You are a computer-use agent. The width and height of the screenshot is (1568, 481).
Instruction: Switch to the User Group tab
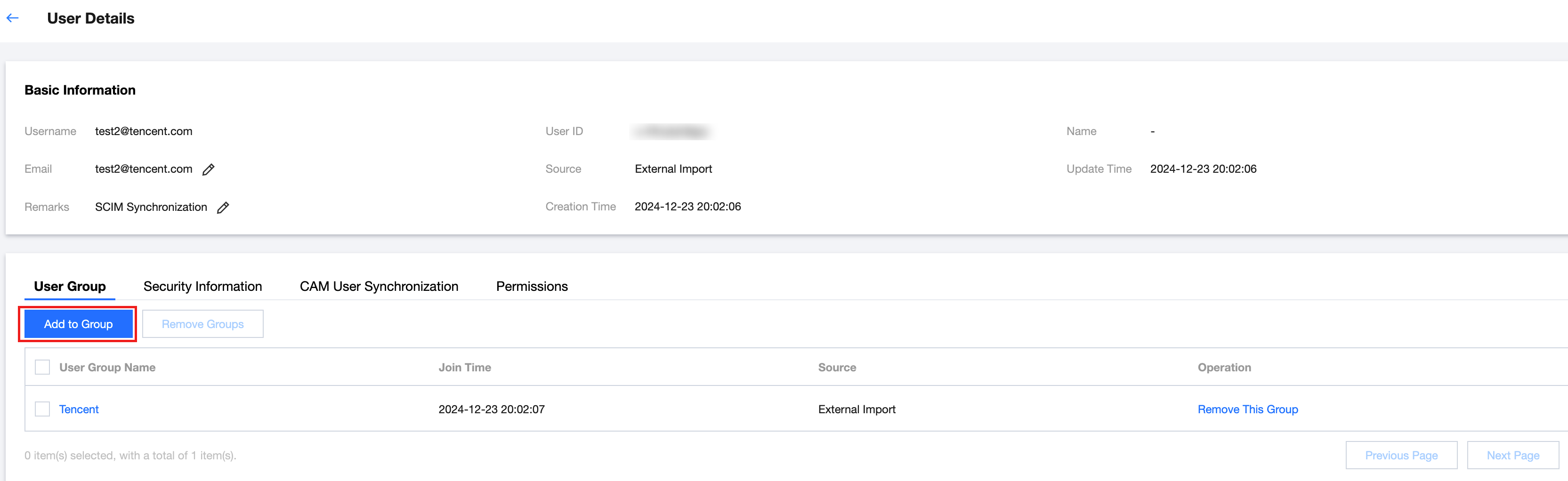pyautogui.click(x=70, y=287)
